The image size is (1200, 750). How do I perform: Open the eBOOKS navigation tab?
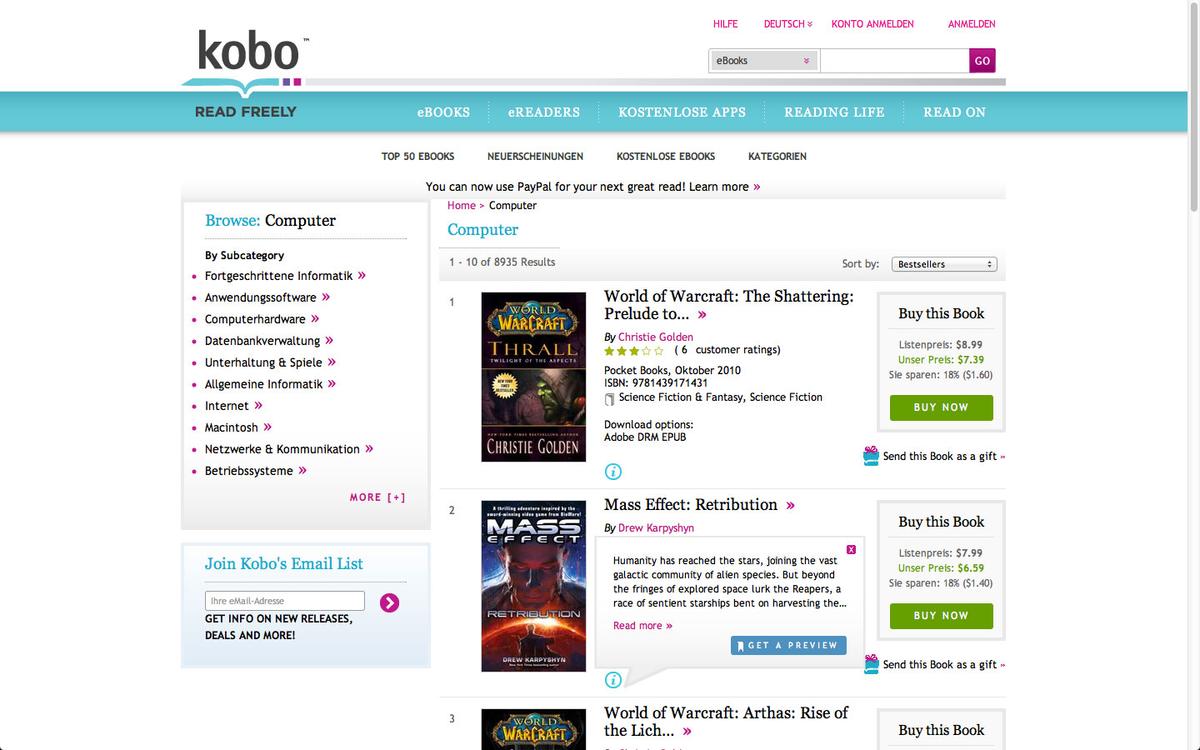(443, 112)
